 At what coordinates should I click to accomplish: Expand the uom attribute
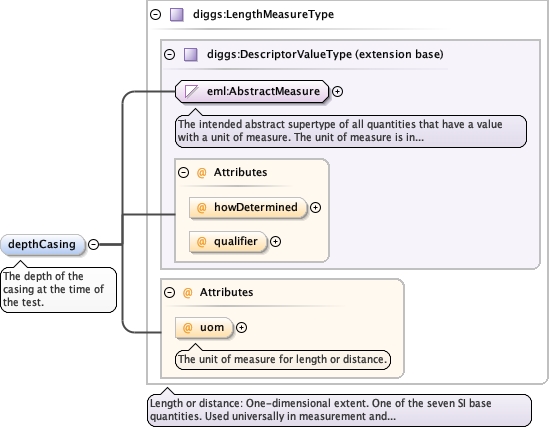coord(241,328)
